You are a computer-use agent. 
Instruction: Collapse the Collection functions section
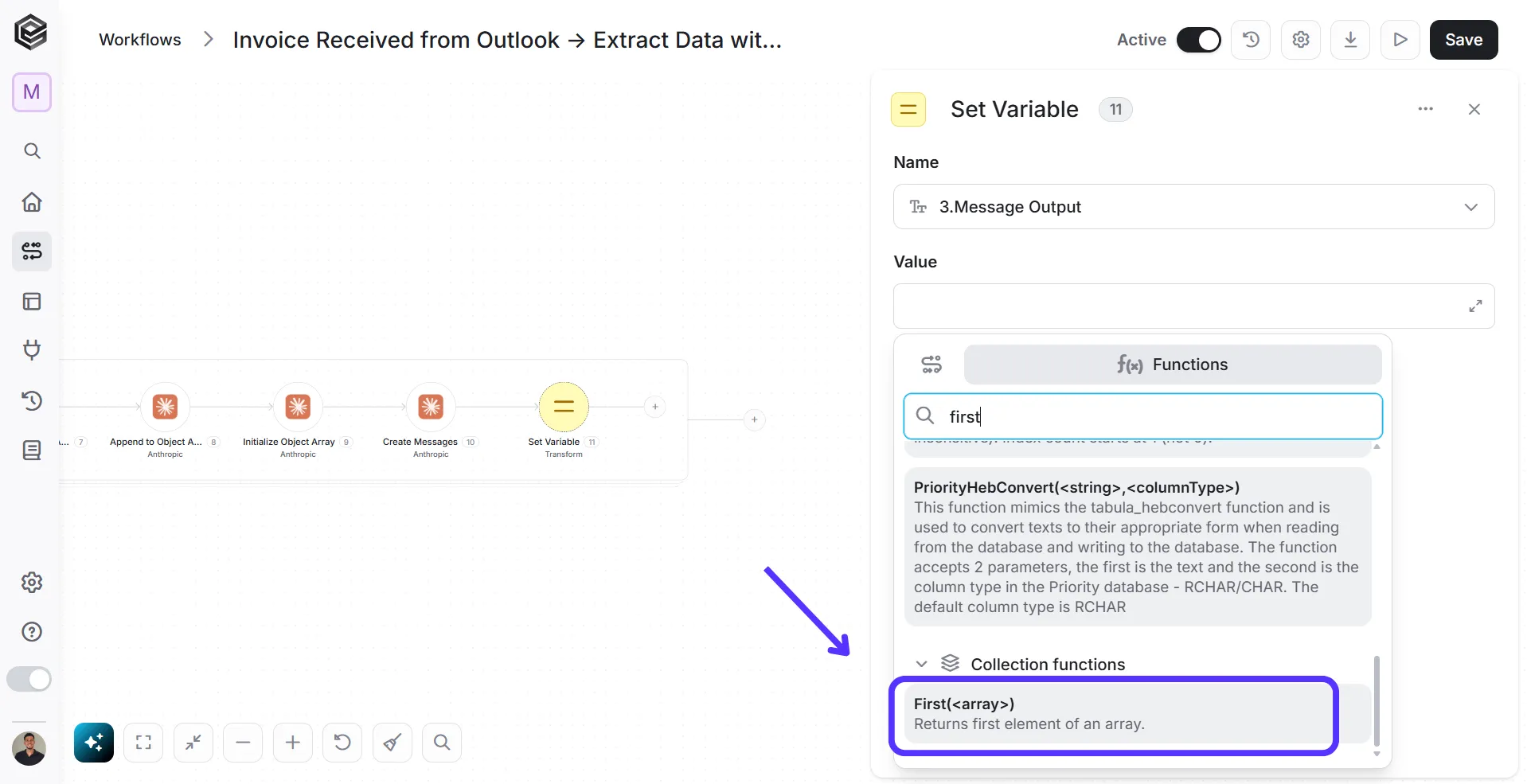(922, 664)
